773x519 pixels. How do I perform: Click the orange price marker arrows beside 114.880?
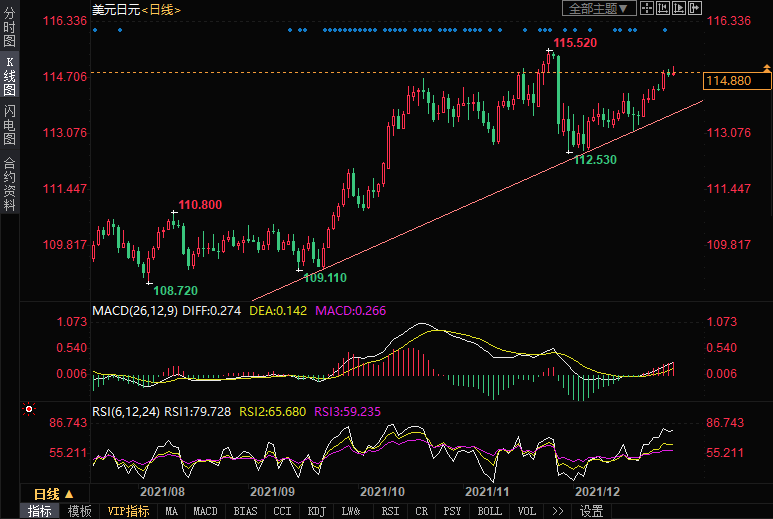[x=766, y=69]
